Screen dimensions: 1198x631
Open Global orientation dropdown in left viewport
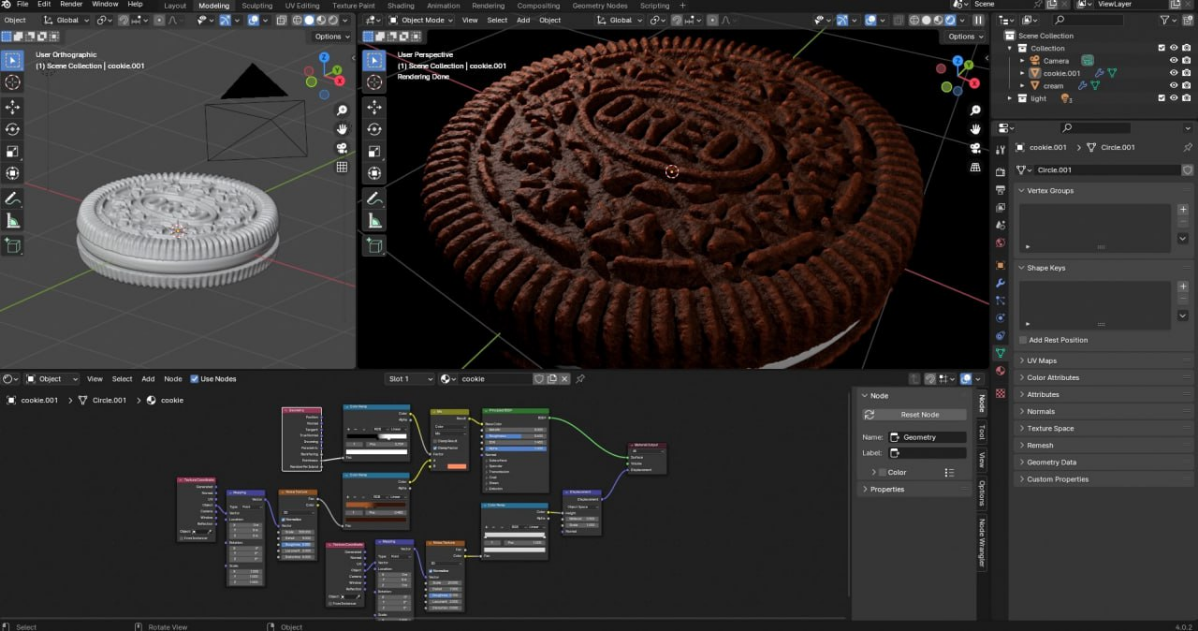[x=66, y=21]
